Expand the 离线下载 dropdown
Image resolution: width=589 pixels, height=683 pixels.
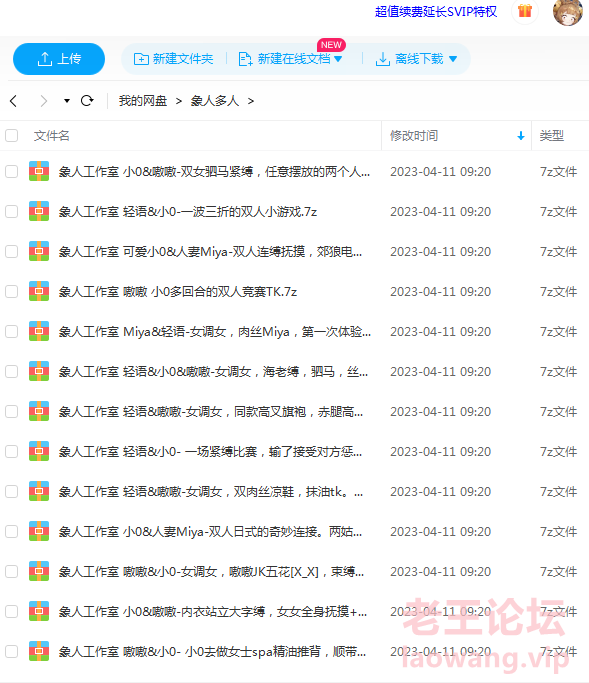pos(453,59)
